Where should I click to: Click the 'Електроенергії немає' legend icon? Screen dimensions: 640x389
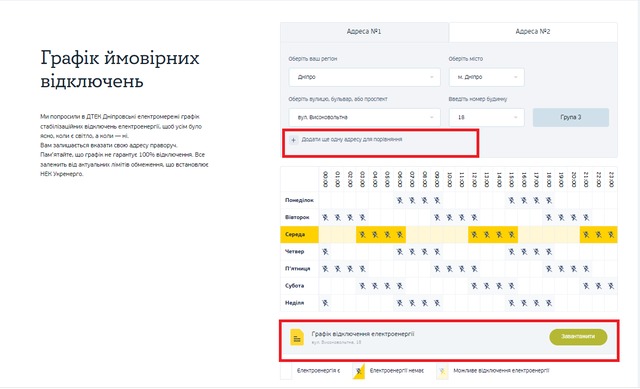tap(358, 371)
